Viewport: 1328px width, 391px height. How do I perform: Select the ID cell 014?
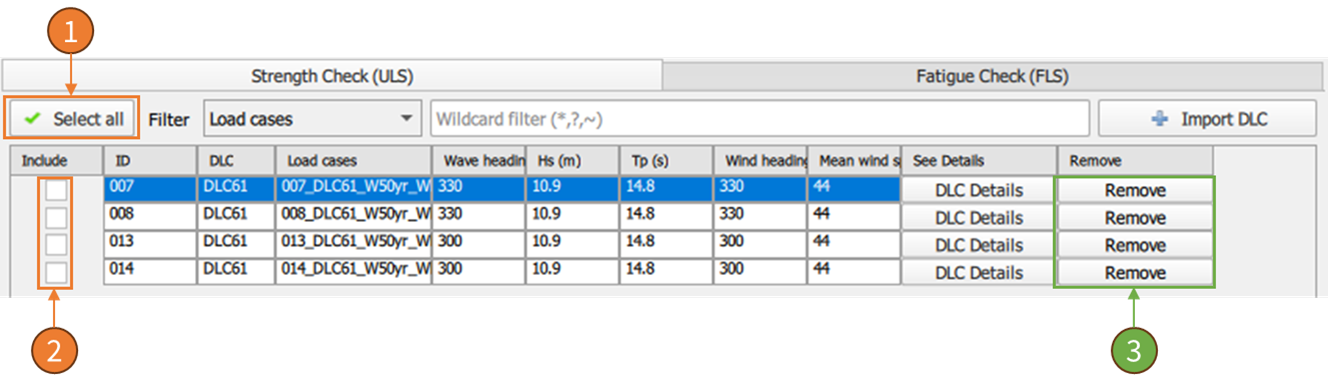click(x=150, y=272)
